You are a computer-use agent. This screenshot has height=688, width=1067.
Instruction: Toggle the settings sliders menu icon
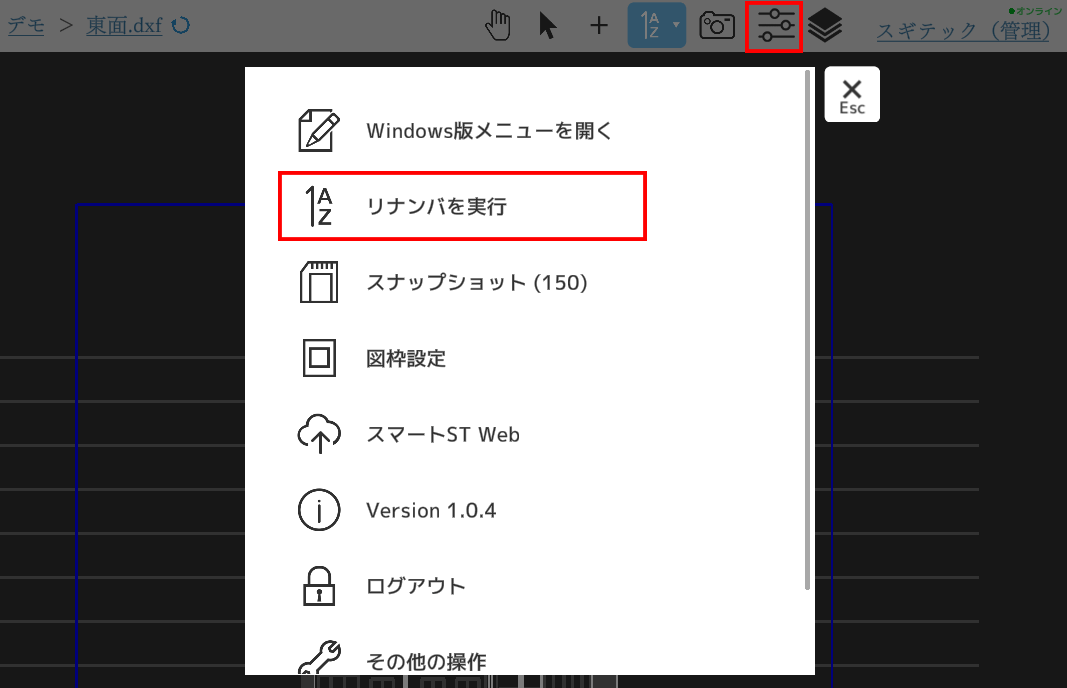tap(775, 26)
